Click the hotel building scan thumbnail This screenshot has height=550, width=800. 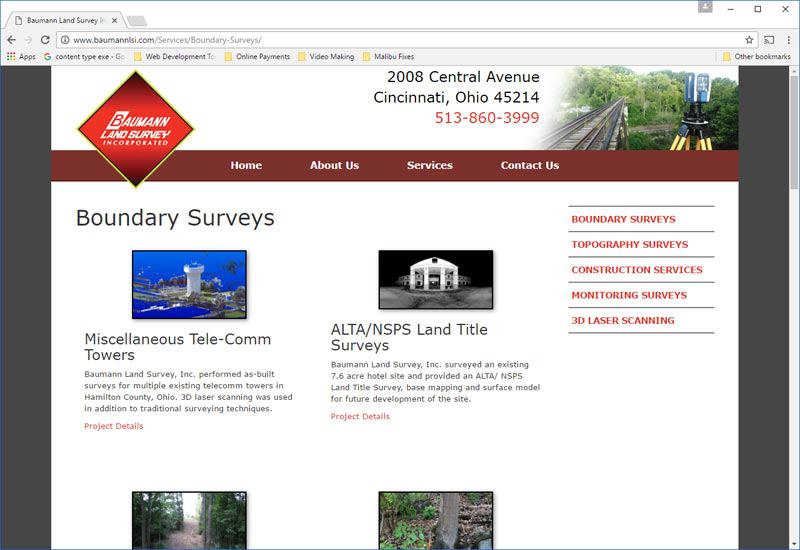point(436,280)
